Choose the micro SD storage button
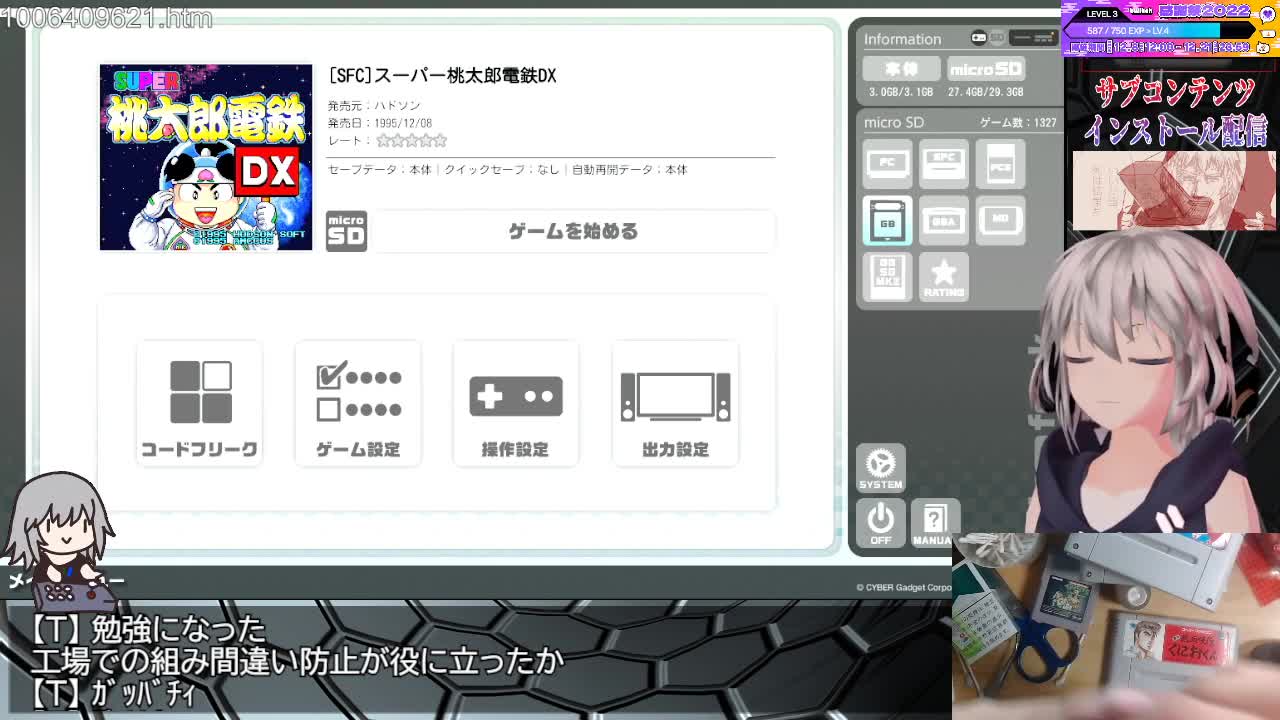 pos(986,69)
